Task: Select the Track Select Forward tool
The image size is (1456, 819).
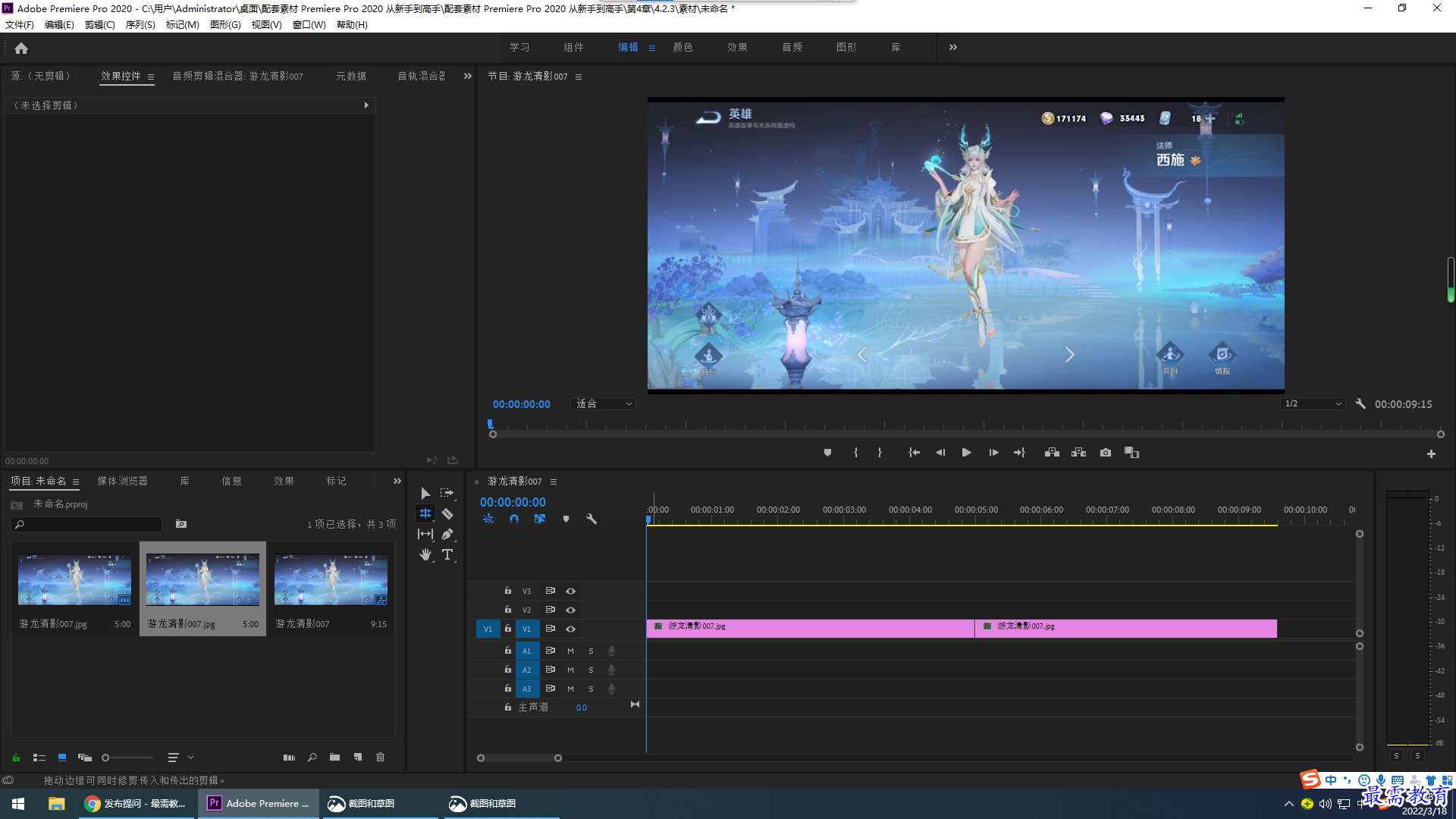Action: (x=447, y=493)
